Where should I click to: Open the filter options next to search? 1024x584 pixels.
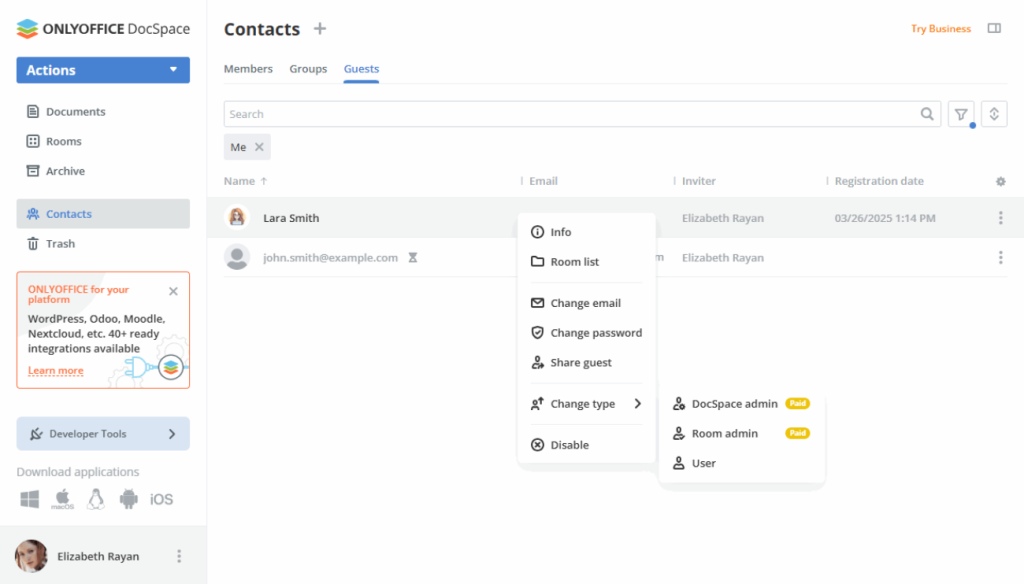click(960, 113)
